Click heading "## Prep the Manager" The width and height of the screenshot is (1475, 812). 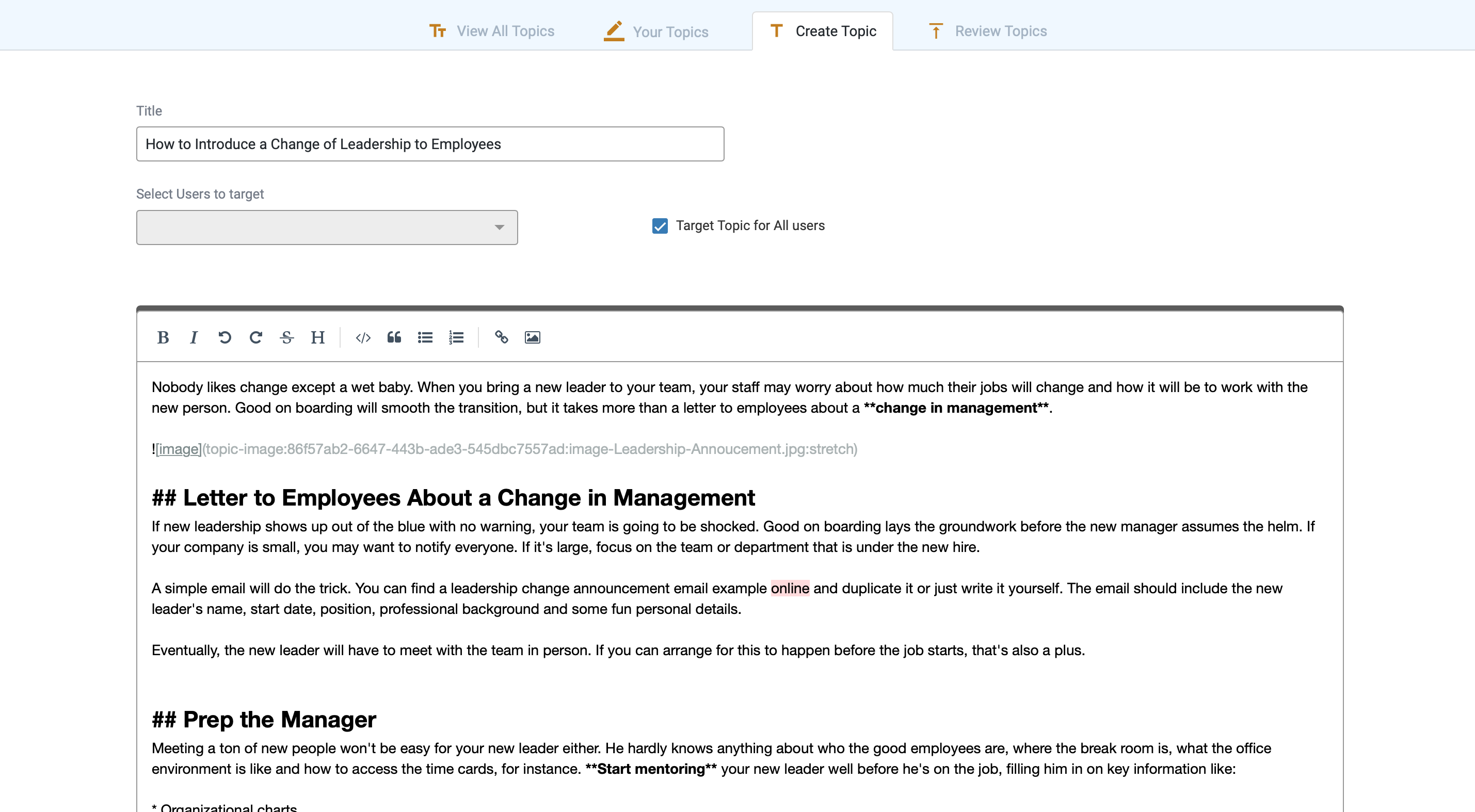point(264,719)
